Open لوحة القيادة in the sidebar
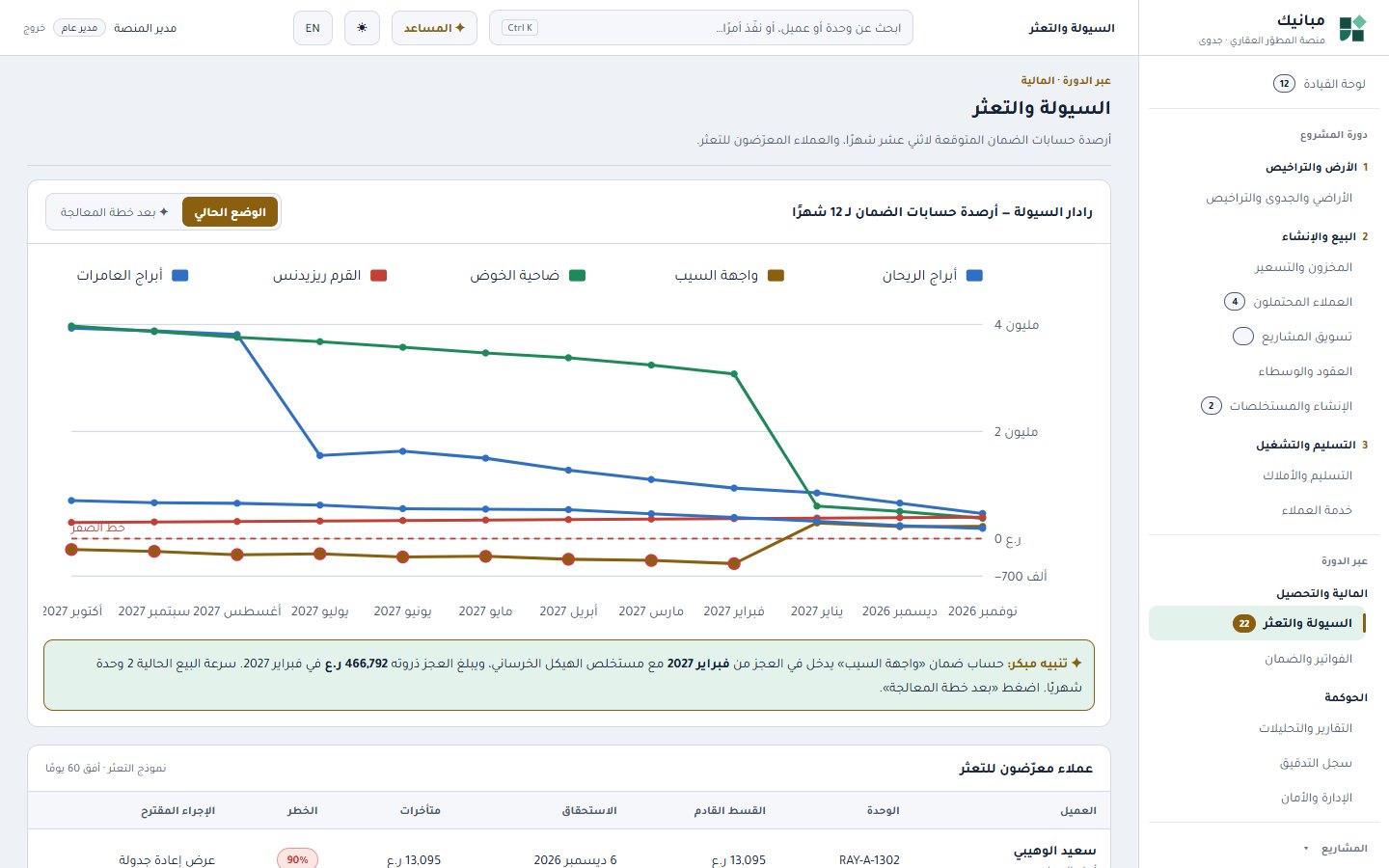Image resolution: width=1389 pixels, height=868 pixels. [1259, 84]
